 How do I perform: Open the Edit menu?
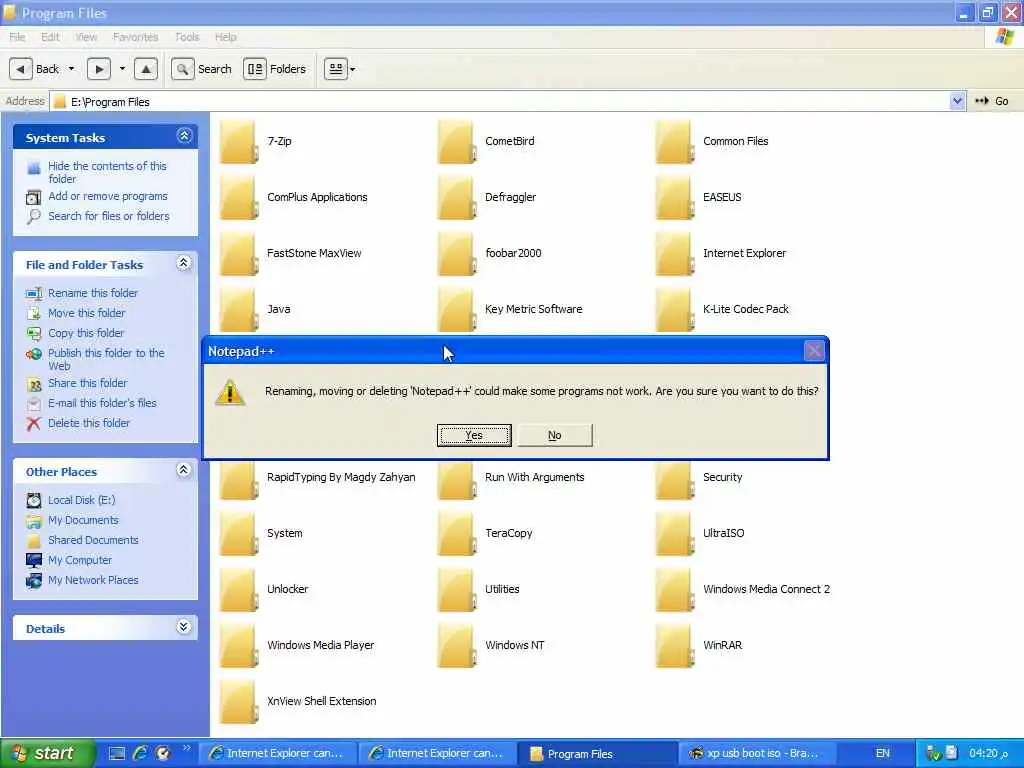point(50,37)
